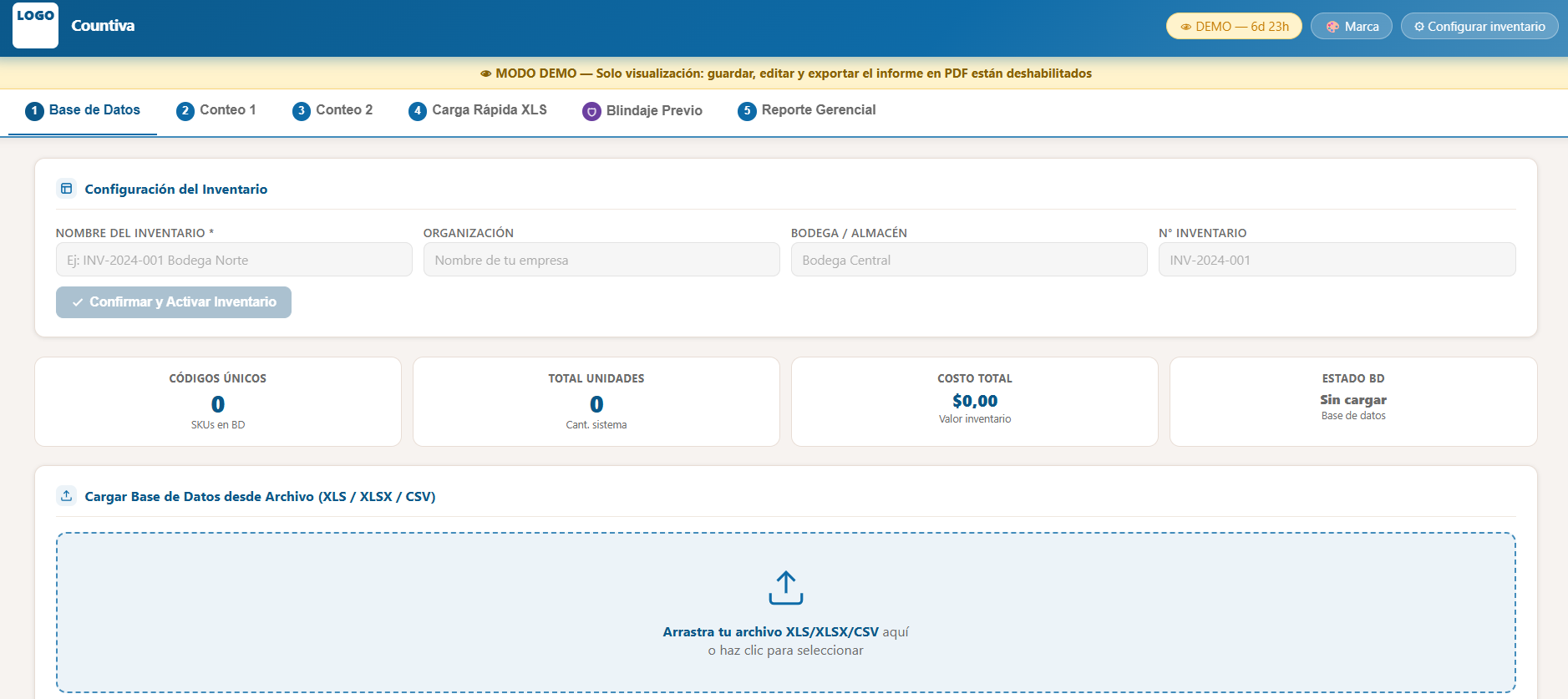1568x699 pixels.
Task: Click the 'Cant. sistema' caption
Action: tap(596, 425)
